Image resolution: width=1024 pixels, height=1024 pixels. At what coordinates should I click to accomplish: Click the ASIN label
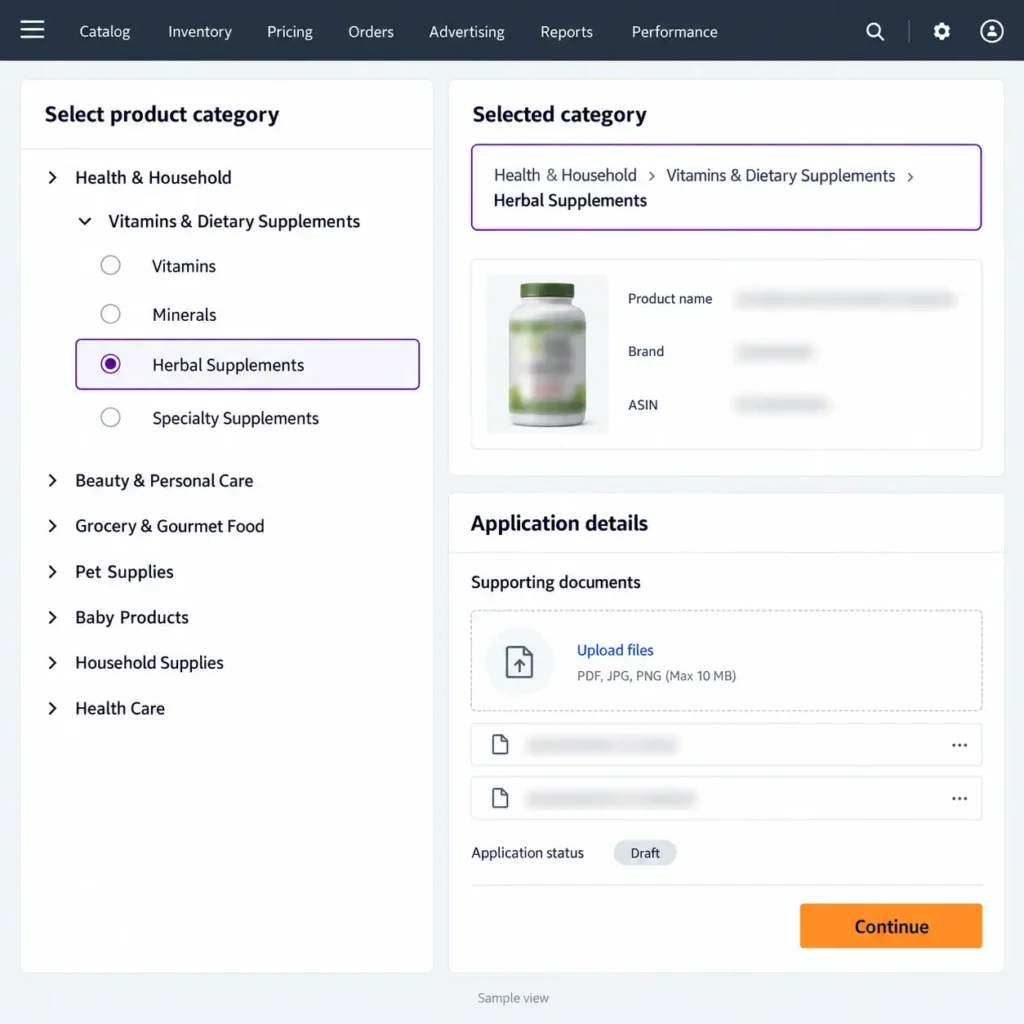point(643,405)
